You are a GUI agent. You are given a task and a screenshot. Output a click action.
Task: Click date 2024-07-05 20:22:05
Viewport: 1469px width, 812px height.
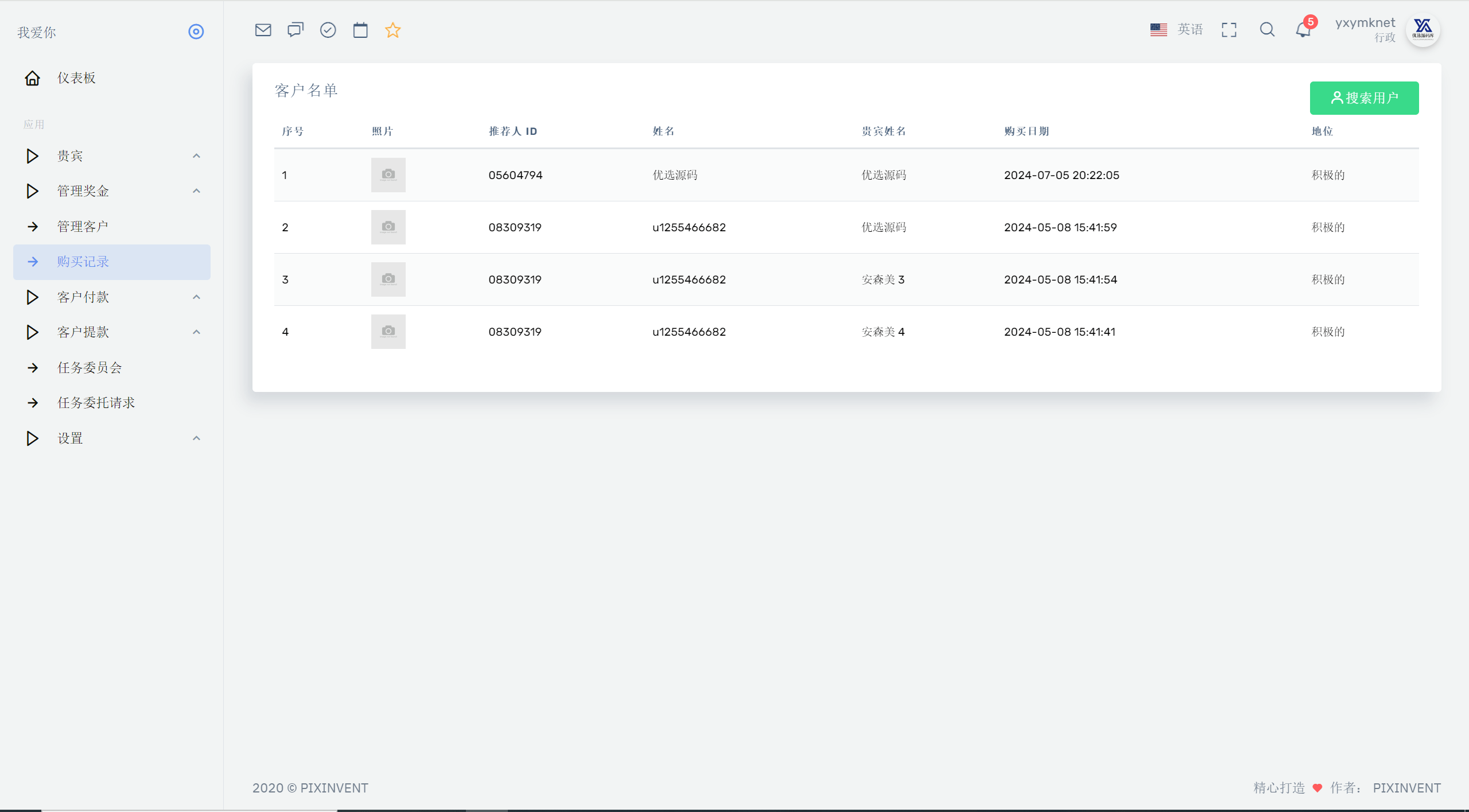pyautogui.click(x=1062, y=175)
